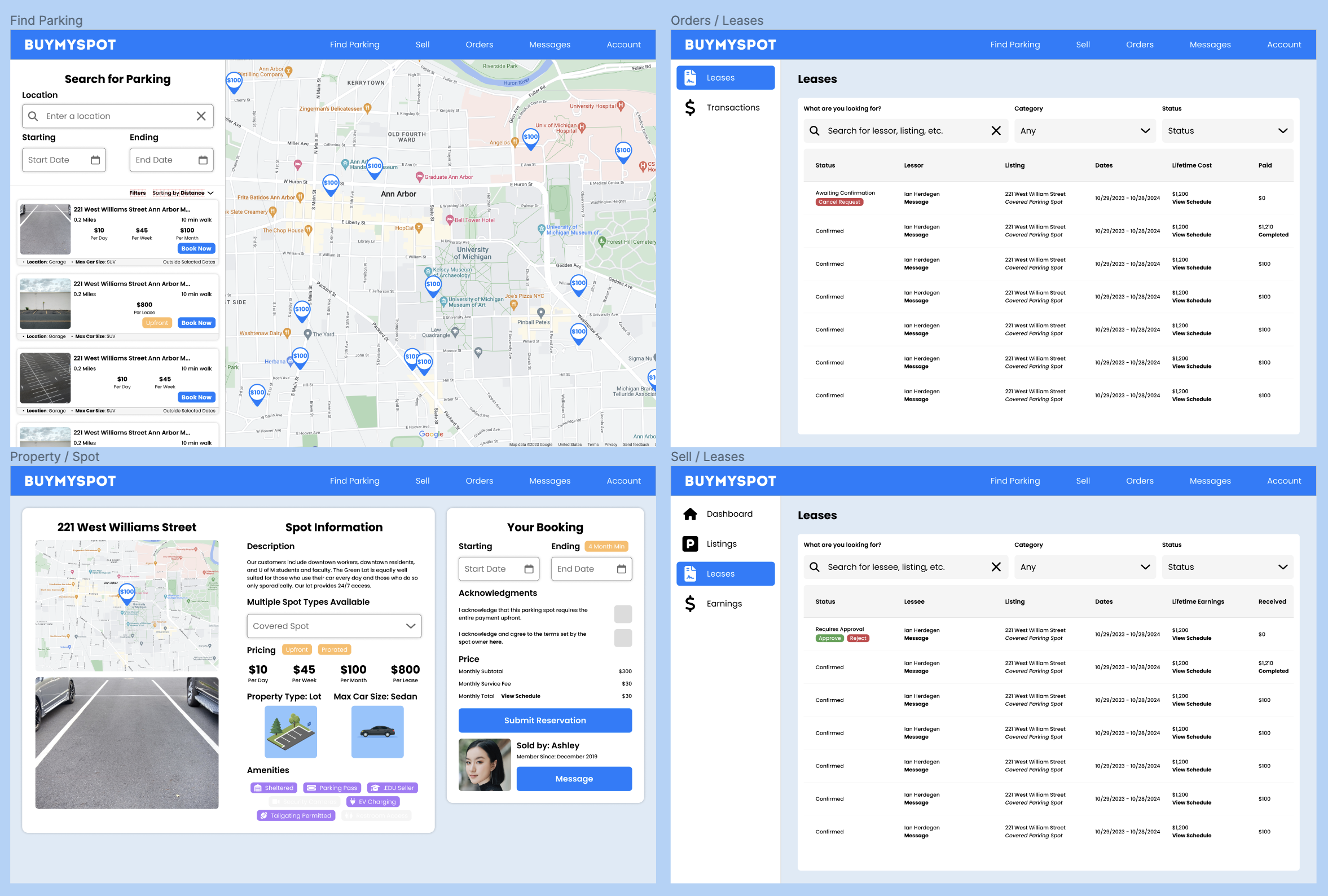This screenshot has width=1328, height=896.
Task: Click the parking P Listings icon in Sell sidebar
Action: point(690,543)
